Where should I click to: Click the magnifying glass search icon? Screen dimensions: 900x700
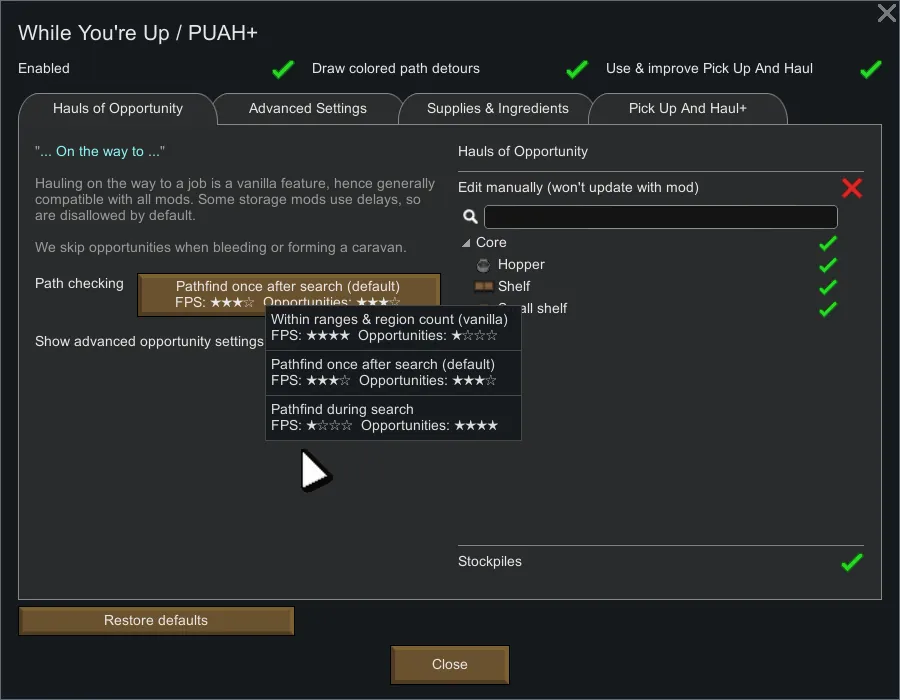coord(470,217)
